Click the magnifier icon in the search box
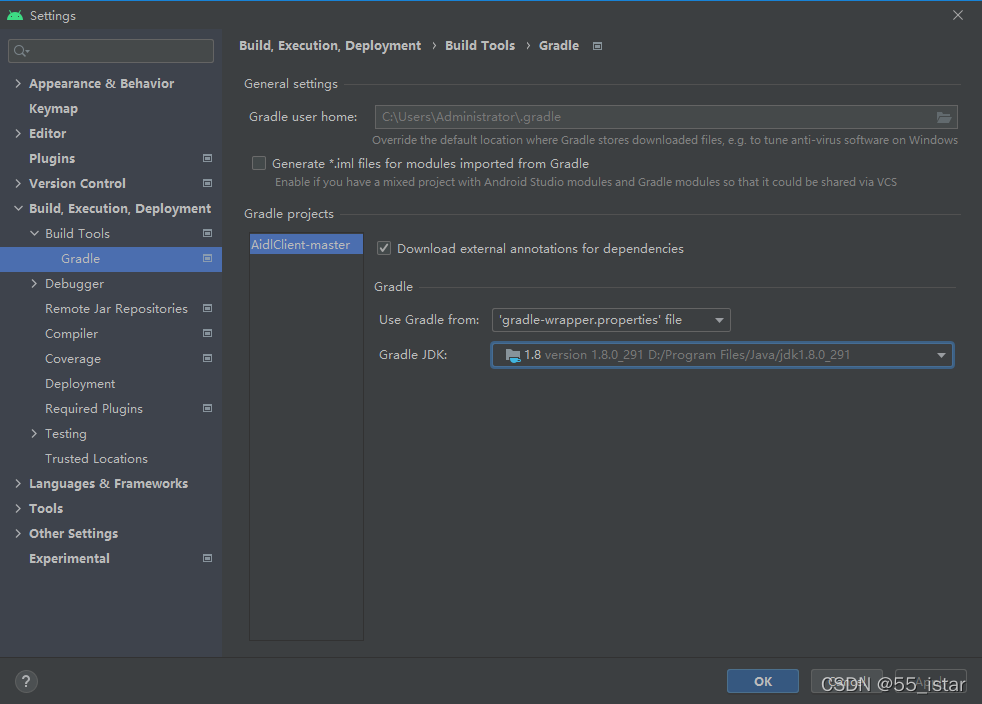The height and width of the screenshot is (704, 982). point(20,50)
